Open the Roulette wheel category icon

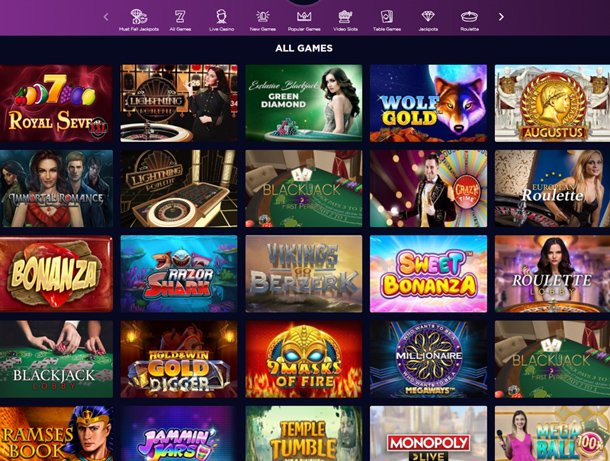469,16
